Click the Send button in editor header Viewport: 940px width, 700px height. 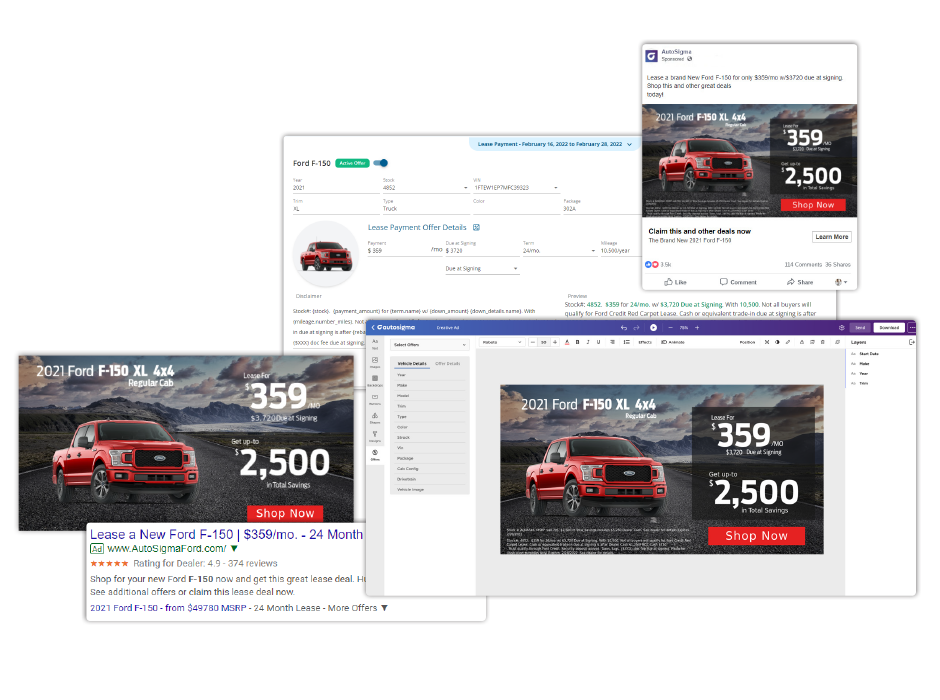click(860, 328)
